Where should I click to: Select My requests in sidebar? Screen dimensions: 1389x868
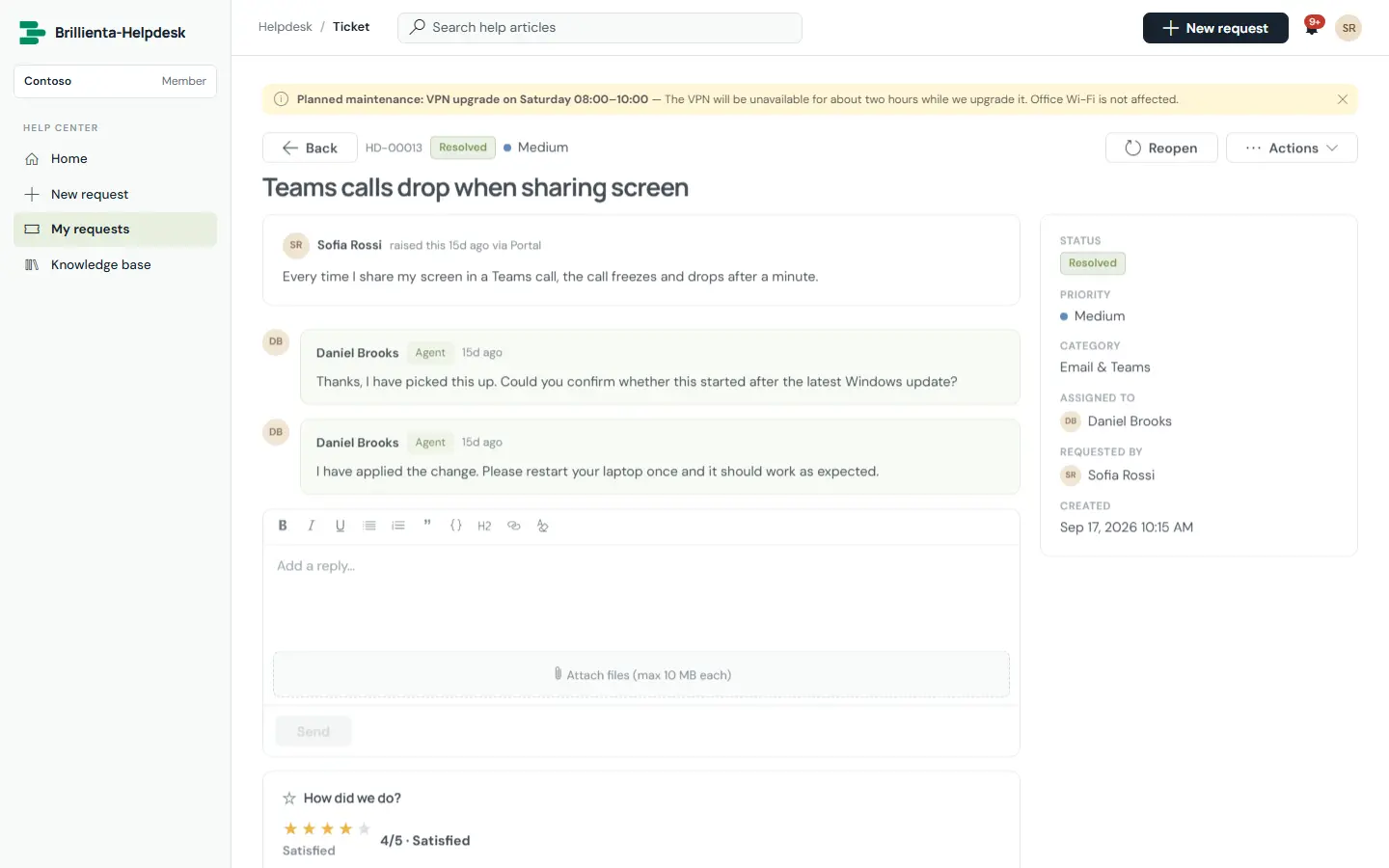pyautogui.click(x=115, y=229)
